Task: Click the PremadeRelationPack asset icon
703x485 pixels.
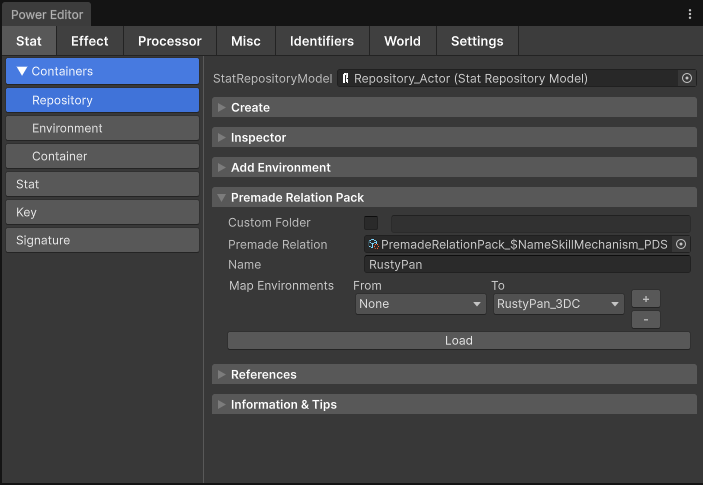Action: 373,244
